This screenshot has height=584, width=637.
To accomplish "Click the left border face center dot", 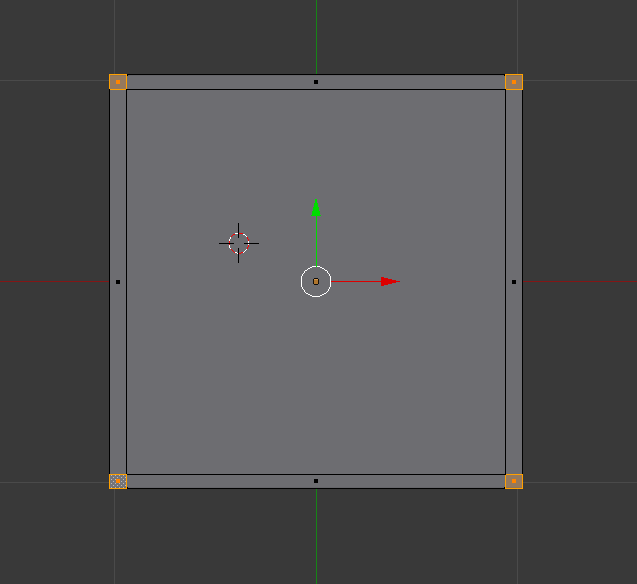I will (118, 282).
